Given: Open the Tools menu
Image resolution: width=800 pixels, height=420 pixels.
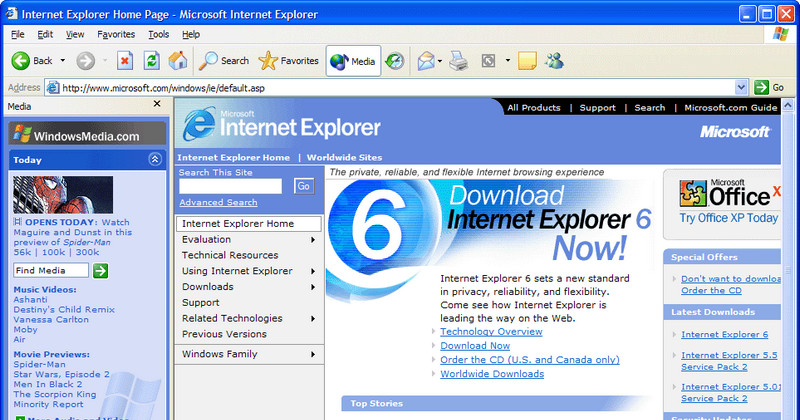Looking at the screenshot, I should click(159, 34).
